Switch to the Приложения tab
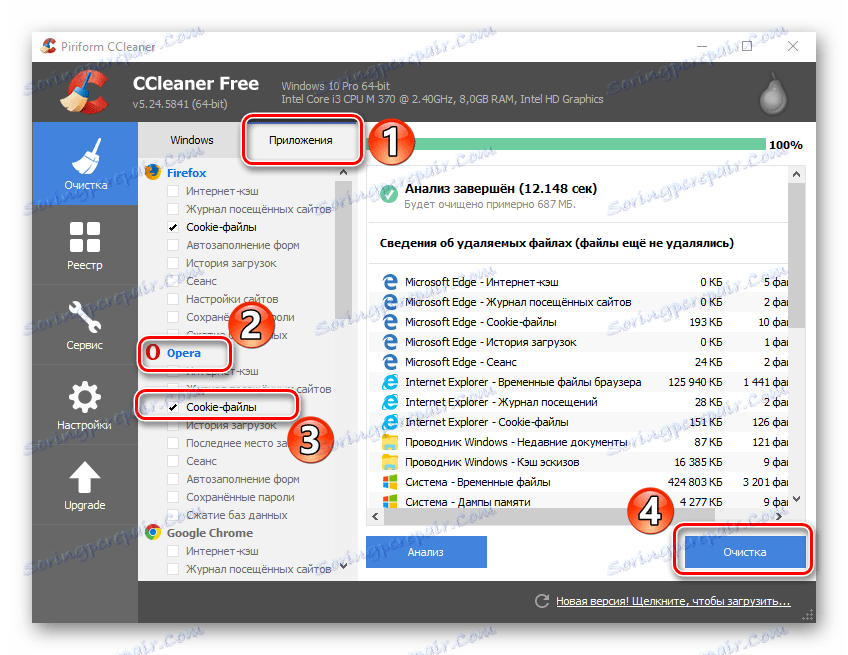The height and width of the screenshot is (655, 848). [301, 140]
